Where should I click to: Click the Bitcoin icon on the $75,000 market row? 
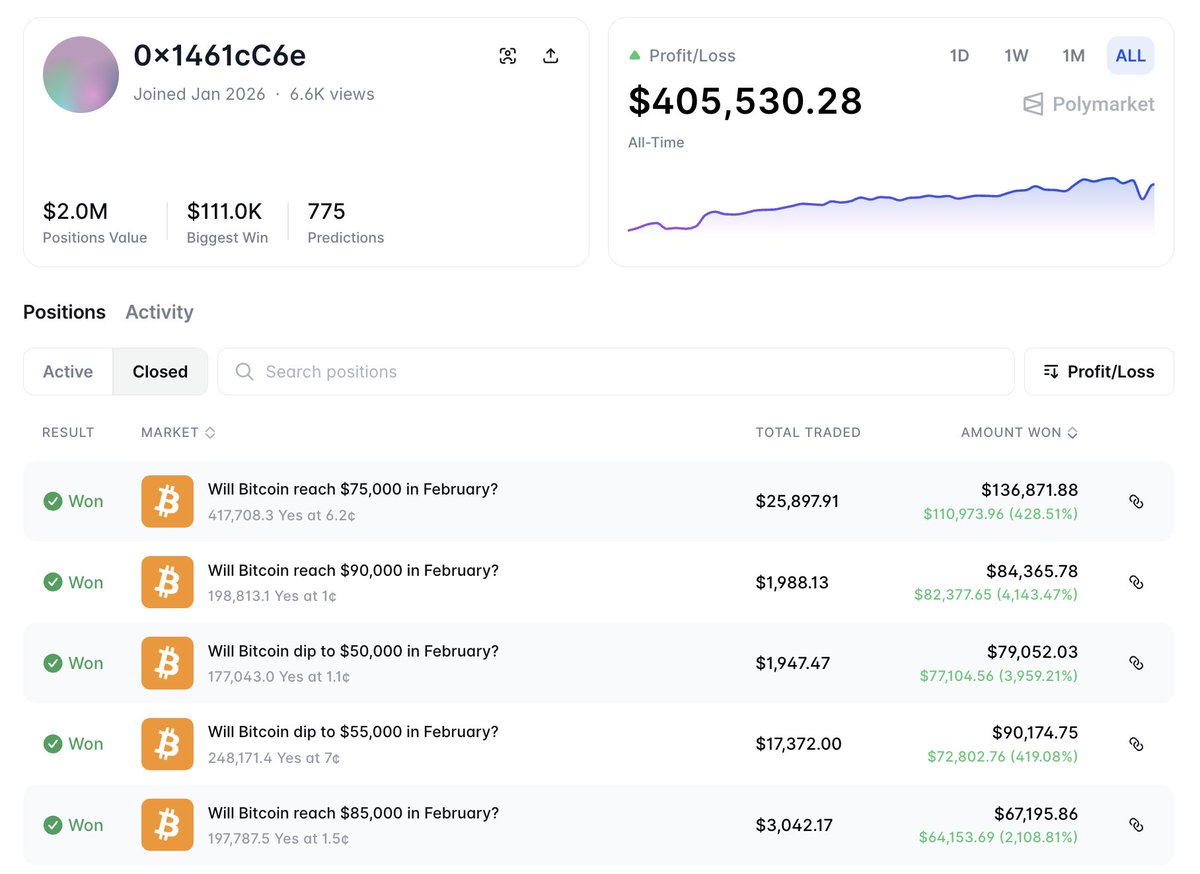point(167,501)
